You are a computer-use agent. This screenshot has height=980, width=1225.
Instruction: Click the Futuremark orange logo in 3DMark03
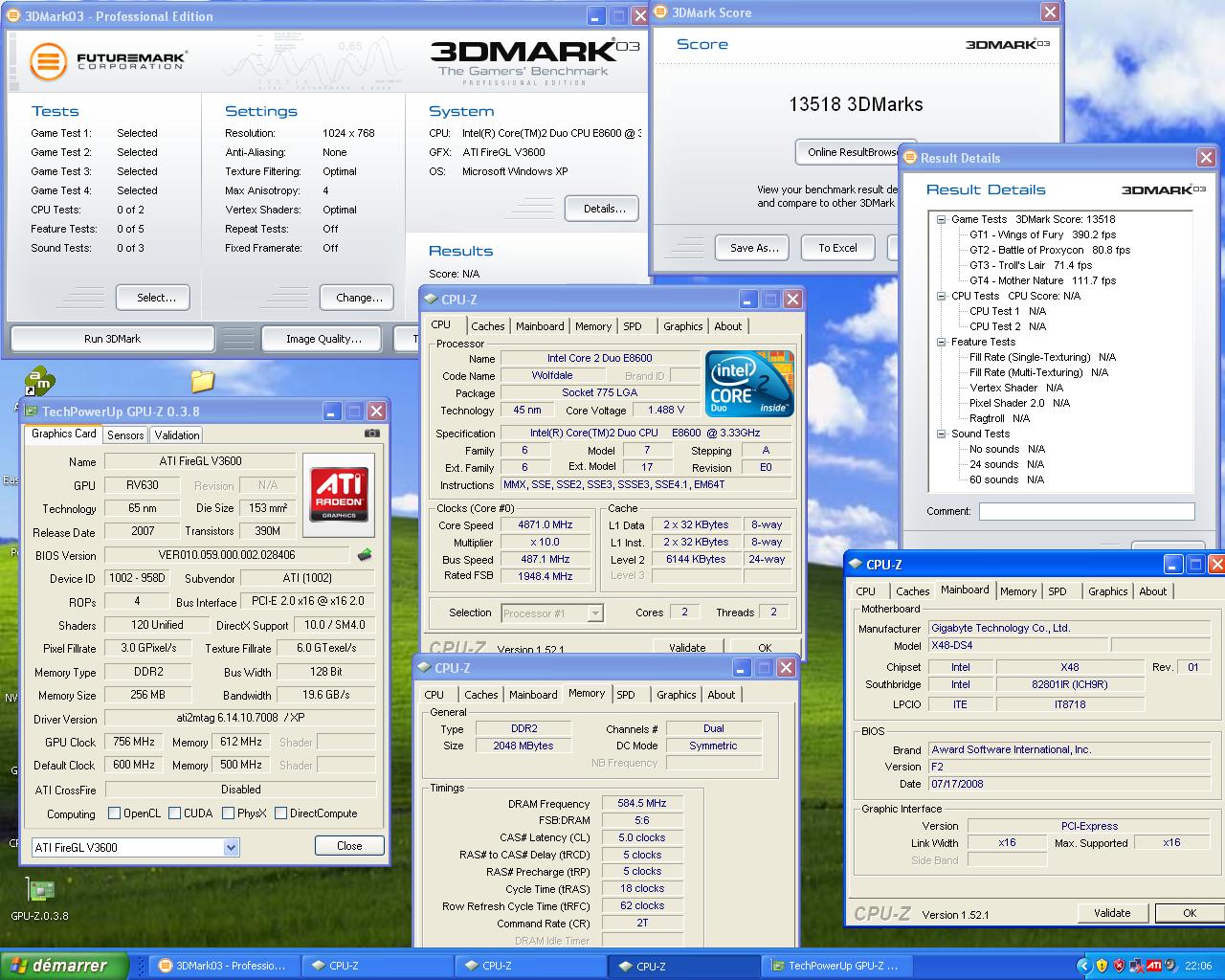coord(48,62)
